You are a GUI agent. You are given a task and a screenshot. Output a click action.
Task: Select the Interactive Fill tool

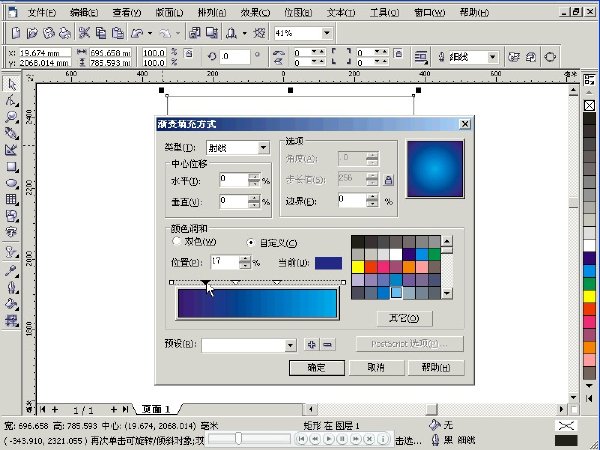click(11, 320)
